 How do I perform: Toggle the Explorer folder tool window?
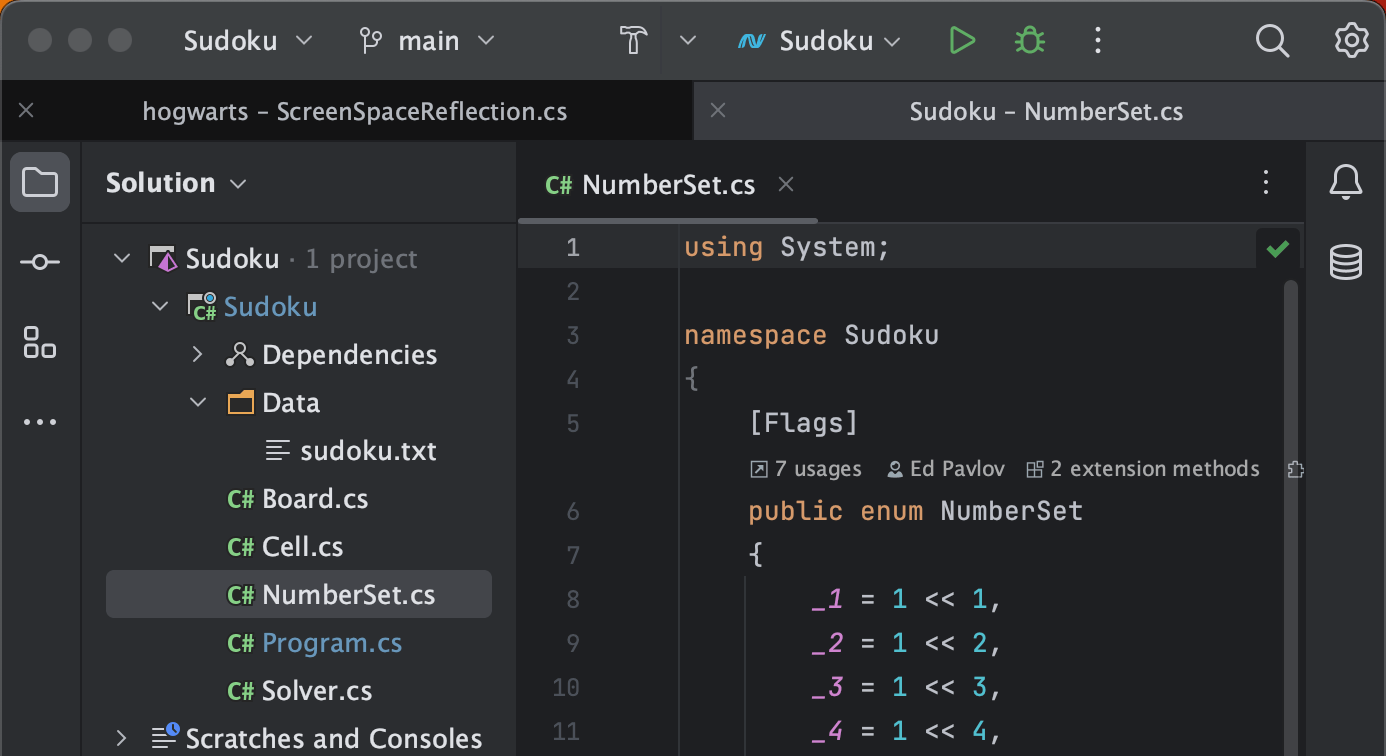coord(40,183)
